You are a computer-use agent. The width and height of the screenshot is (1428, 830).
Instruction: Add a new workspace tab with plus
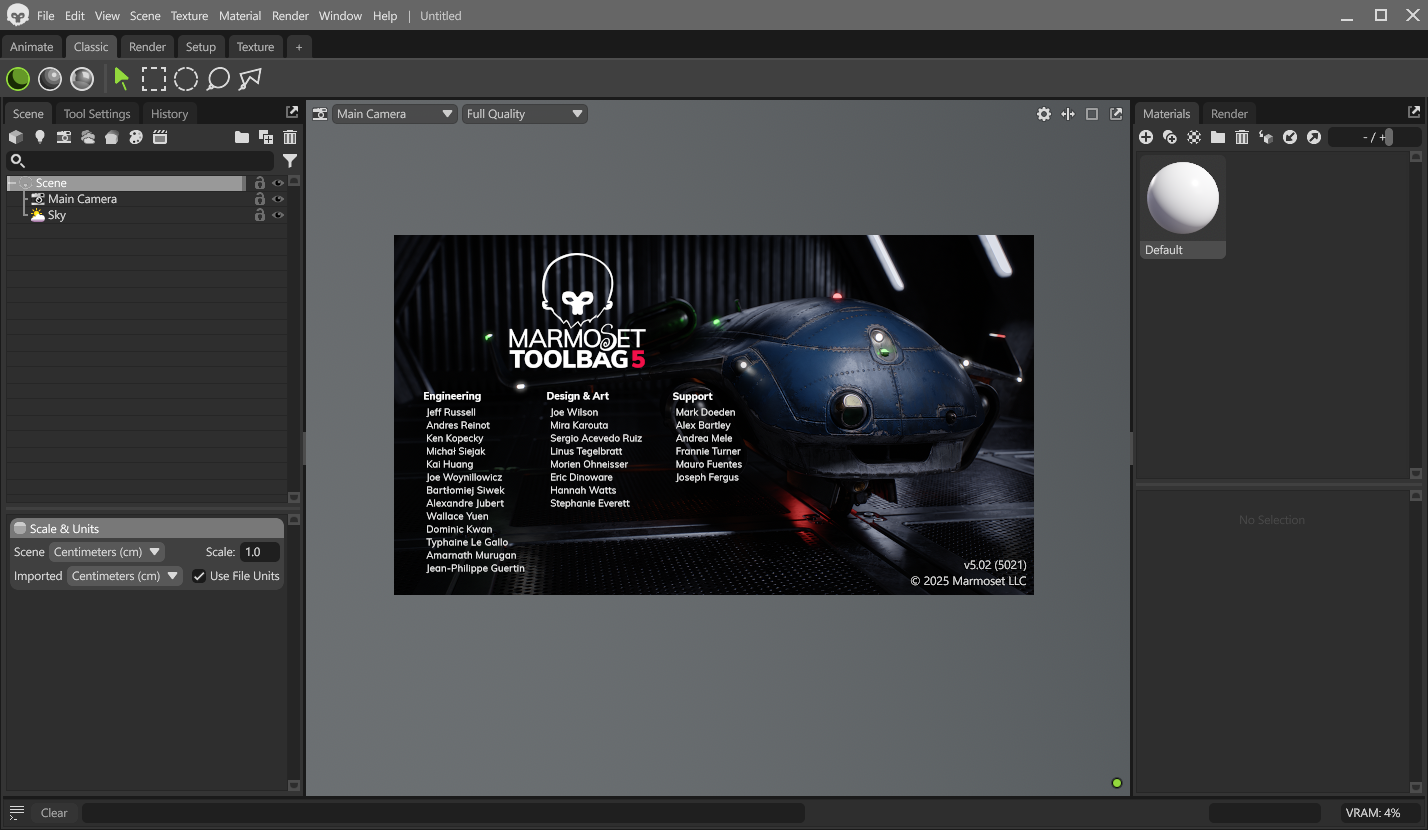click(x=298, y=47)
